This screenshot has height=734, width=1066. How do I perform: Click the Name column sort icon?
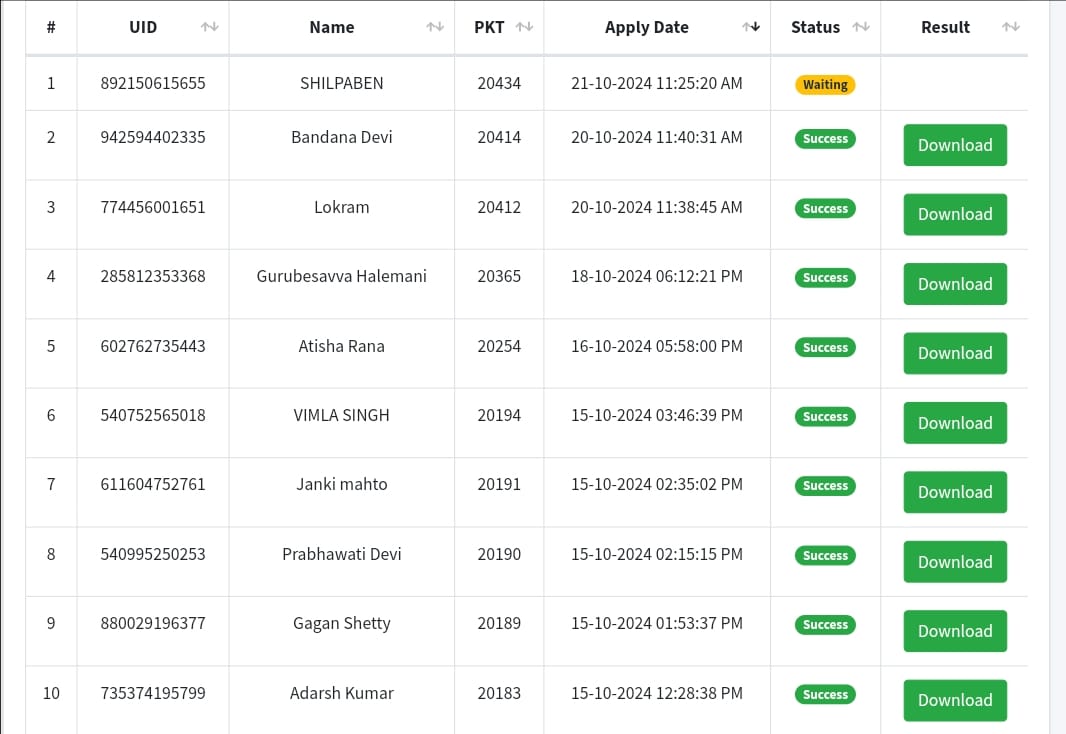click(x=435, y=27)
